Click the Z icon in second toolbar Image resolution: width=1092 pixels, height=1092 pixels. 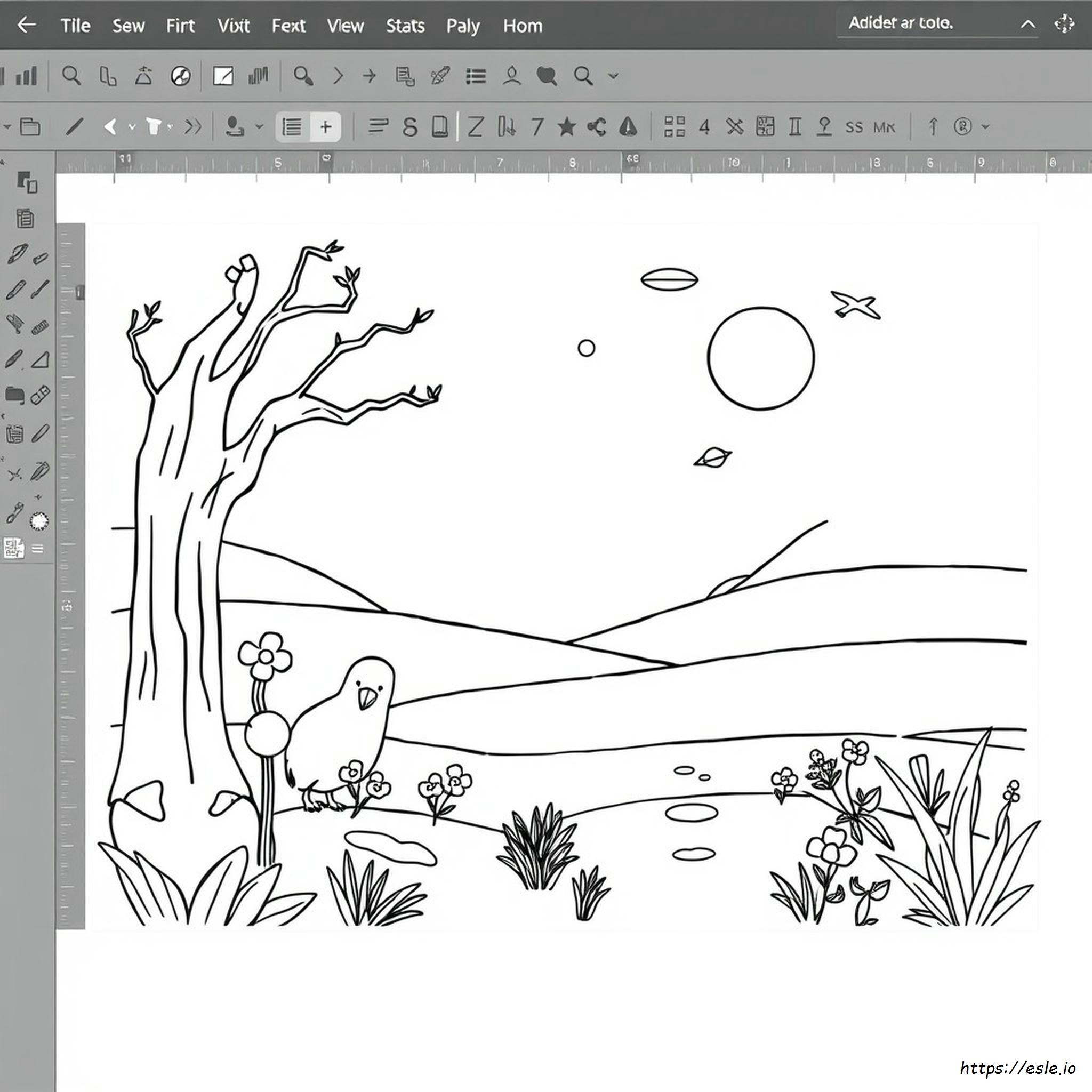point(475,126)
